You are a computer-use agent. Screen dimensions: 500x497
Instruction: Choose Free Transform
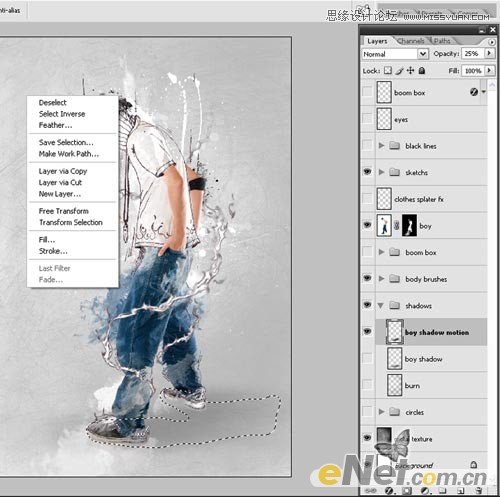[64, 211]
